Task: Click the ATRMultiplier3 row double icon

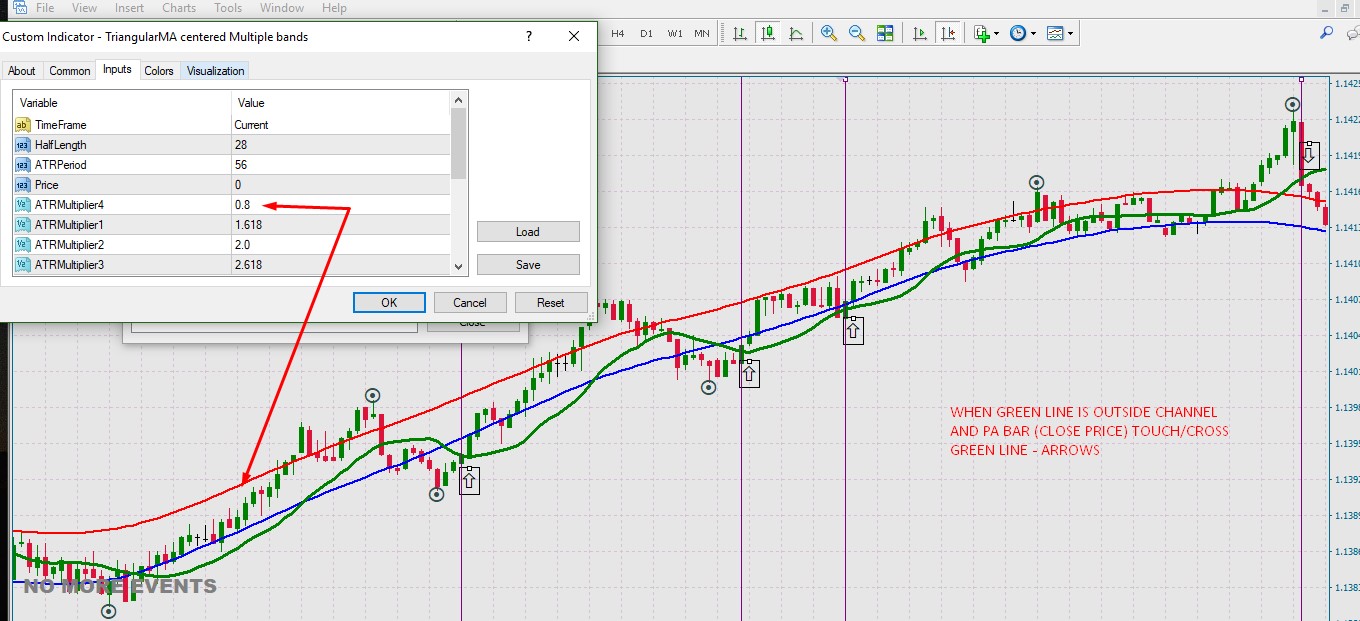Action: pyautogui.click(x=23, y=265)
